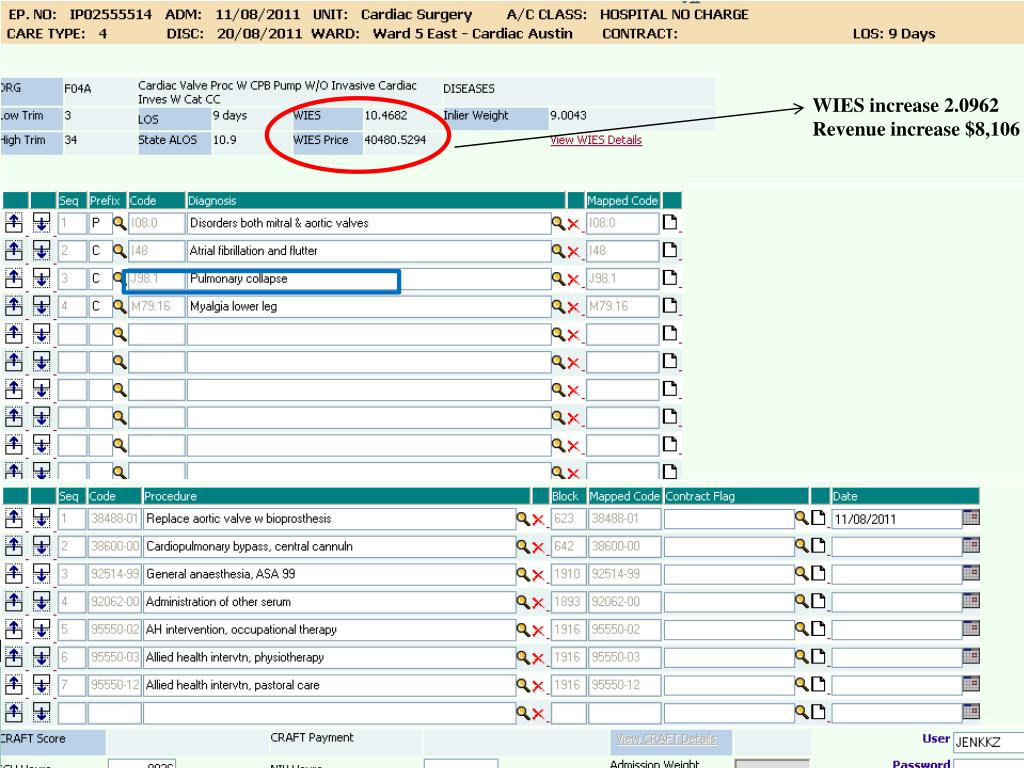1024x768 pixels.
Task: Move Replace aortic valve procedure row up
Action: tap(14, 519)
